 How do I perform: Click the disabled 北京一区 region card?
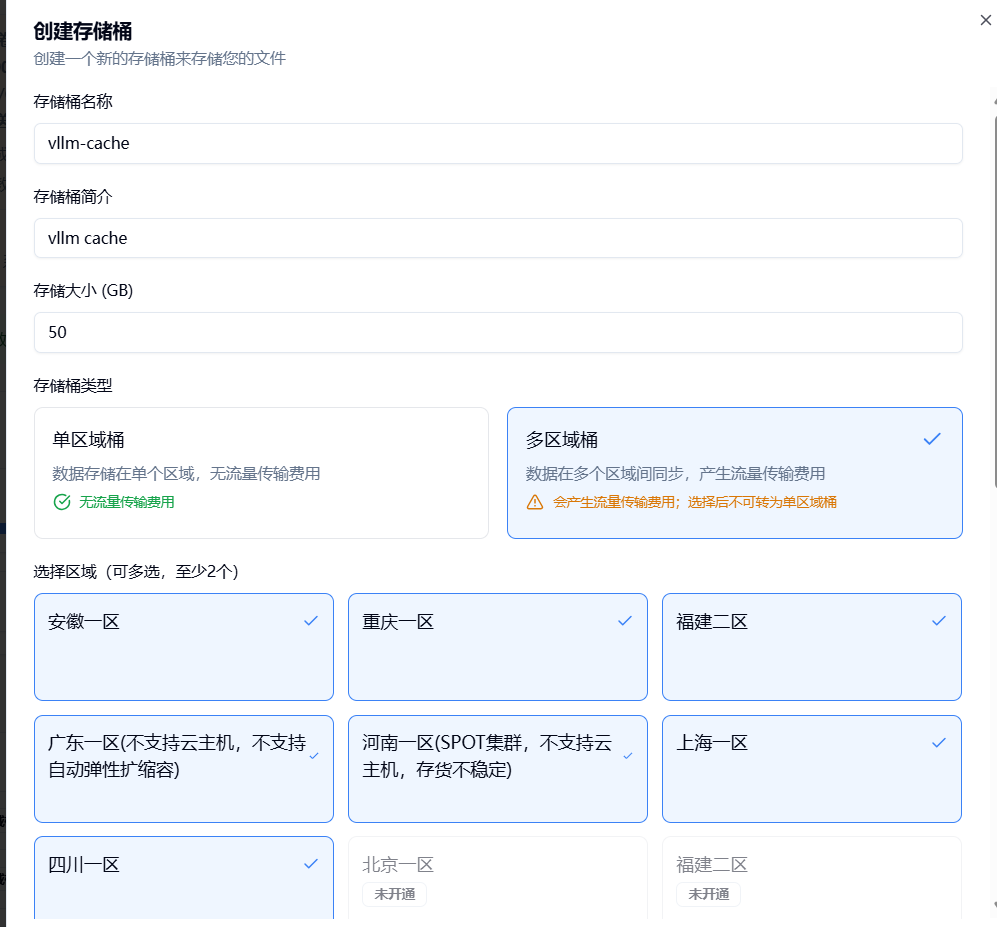tap(497, 876)
